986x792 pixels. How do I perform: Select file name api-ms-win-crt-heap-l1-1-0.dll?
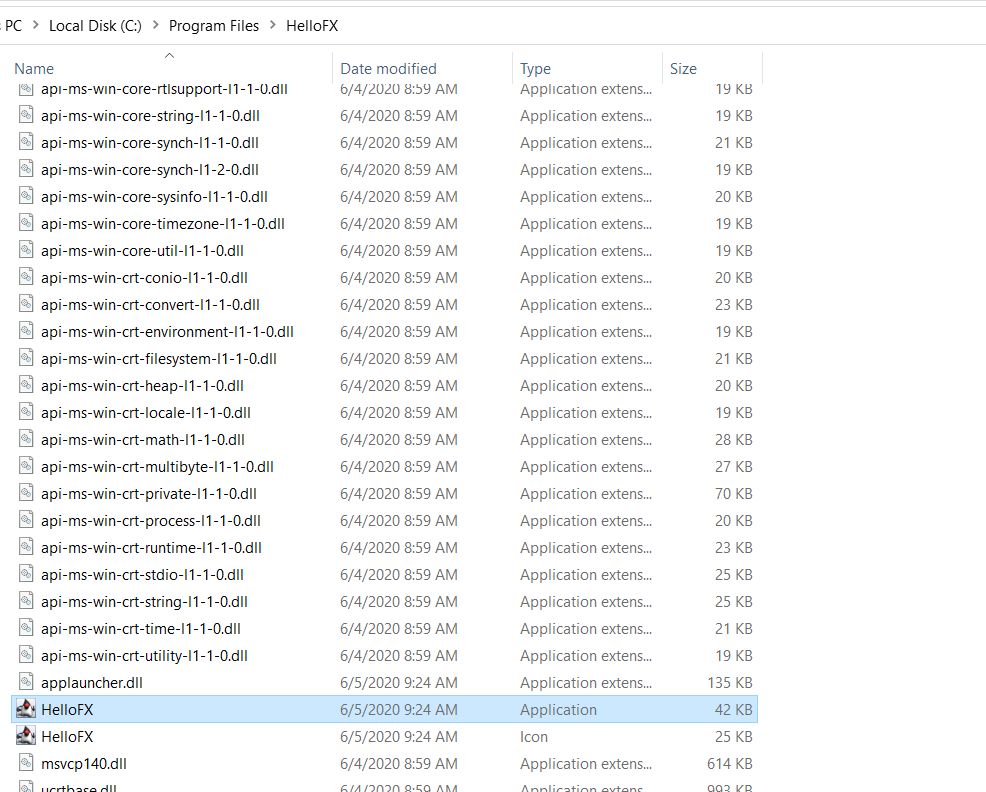(142, 386)
